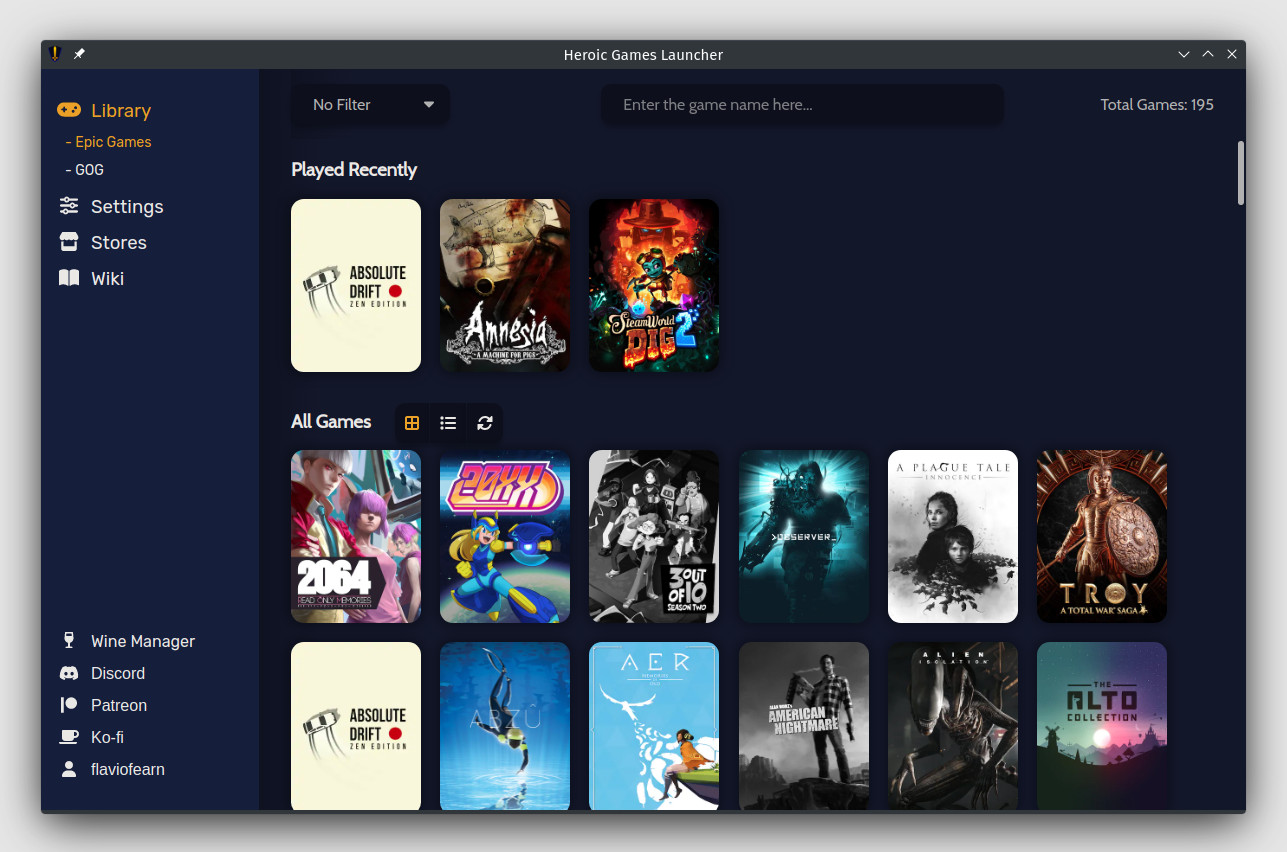1287x852 pixels.
Task: Click the Wine Manager glass icon
Action: point(69,641)
